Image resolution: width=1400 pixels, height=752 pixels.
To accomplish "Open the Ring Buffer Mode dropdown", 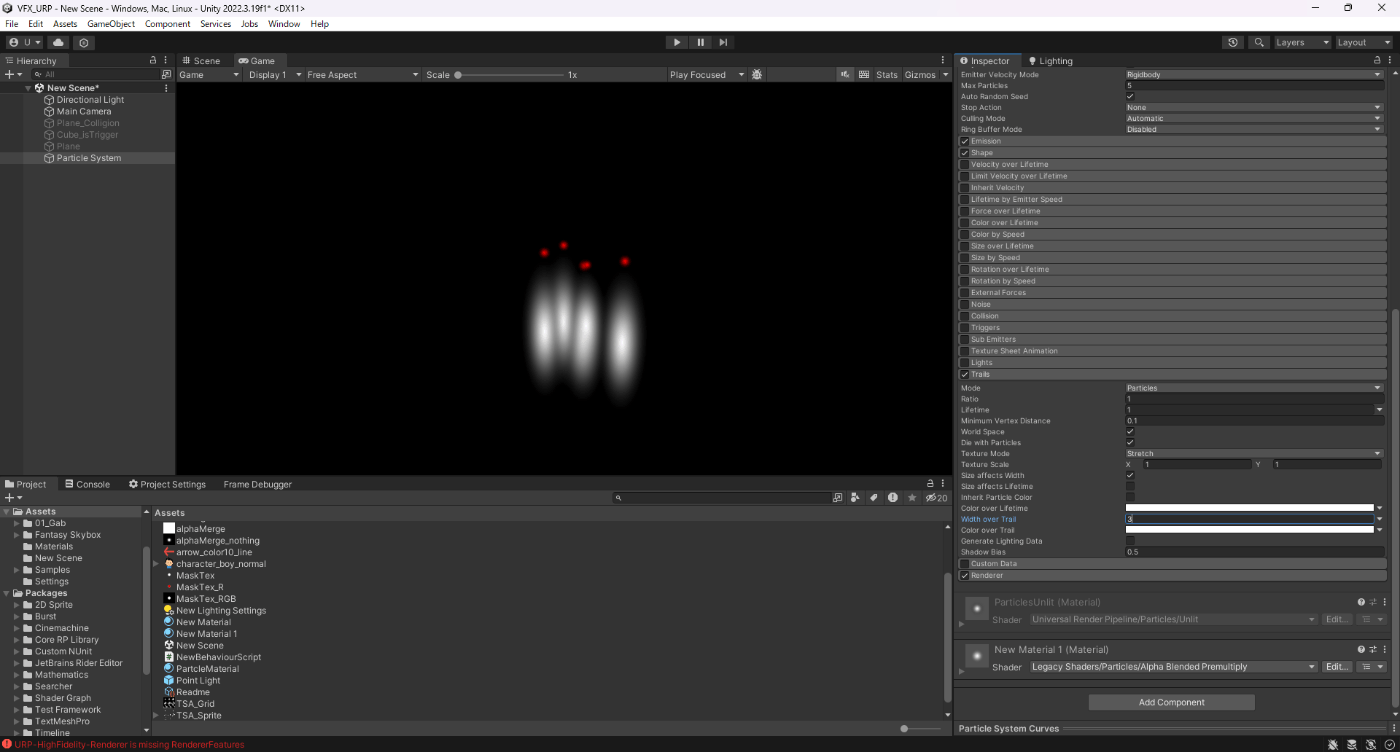I will [x=1254, y=129].
